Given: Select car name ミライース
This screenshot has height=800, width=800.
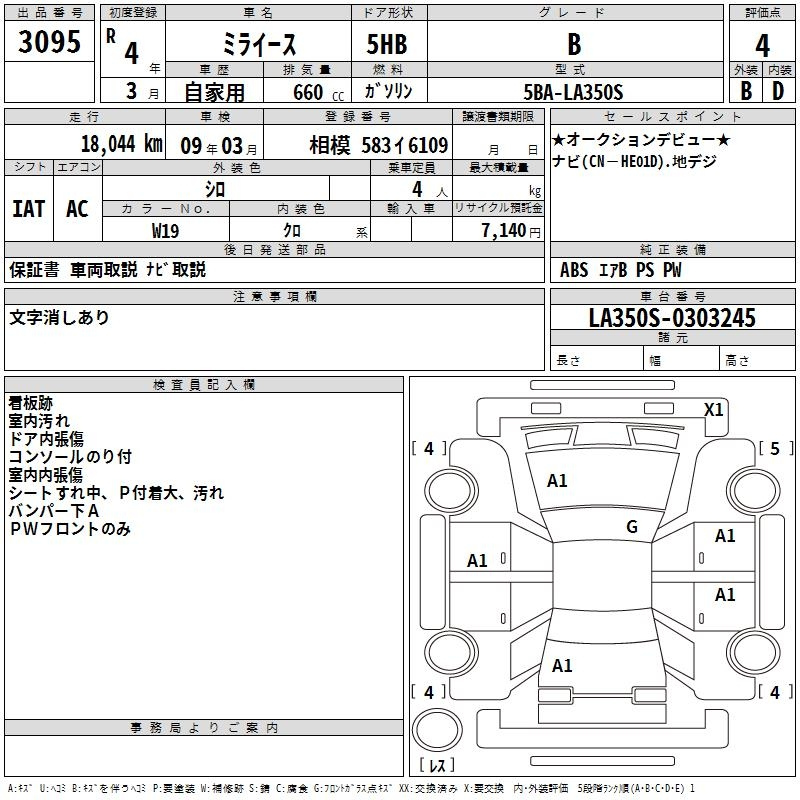Looking at the screenshot, I should pos(259,44).
